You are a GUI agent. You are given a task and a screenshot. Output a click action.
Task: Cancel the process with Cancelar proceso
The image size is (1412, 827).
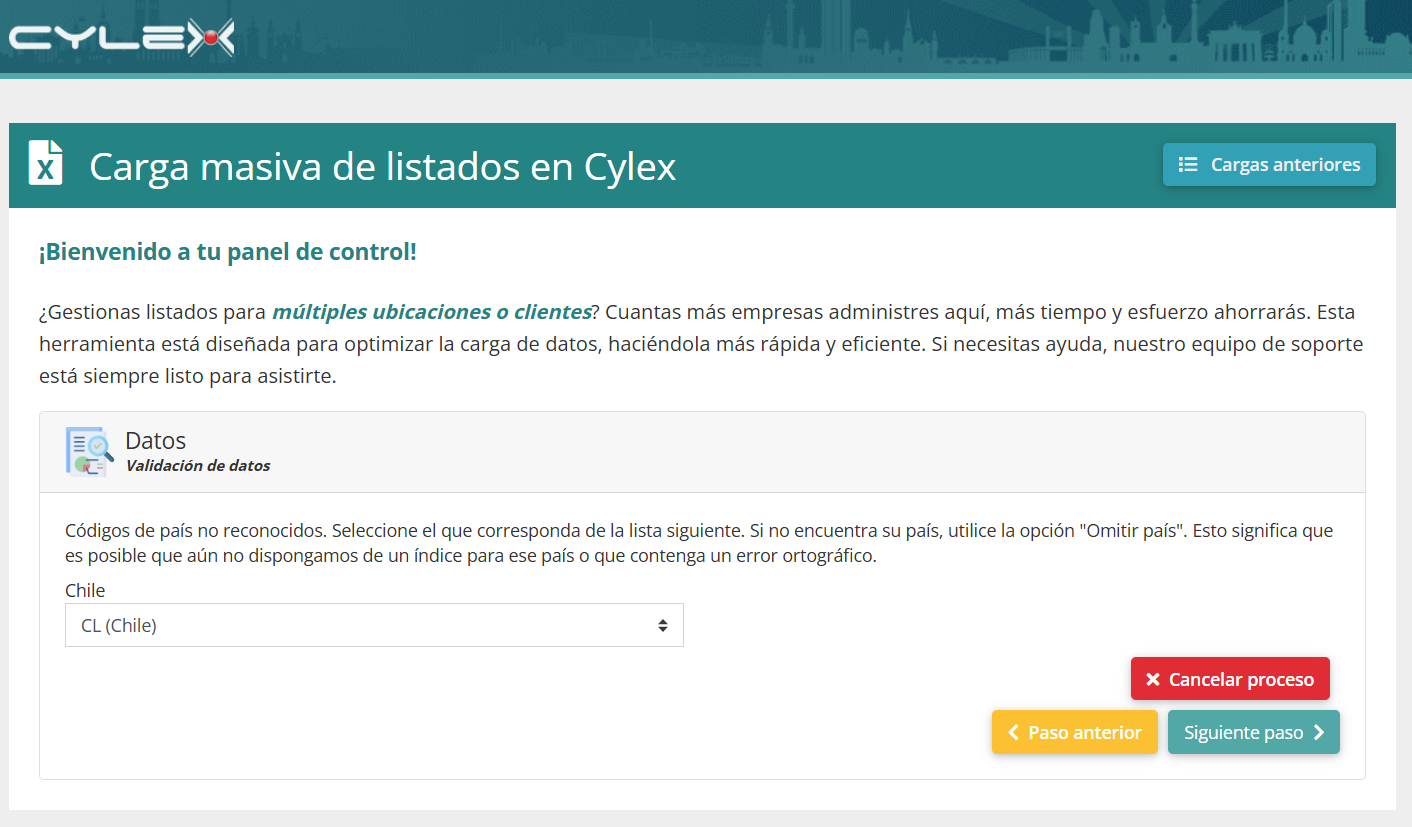1230,679
